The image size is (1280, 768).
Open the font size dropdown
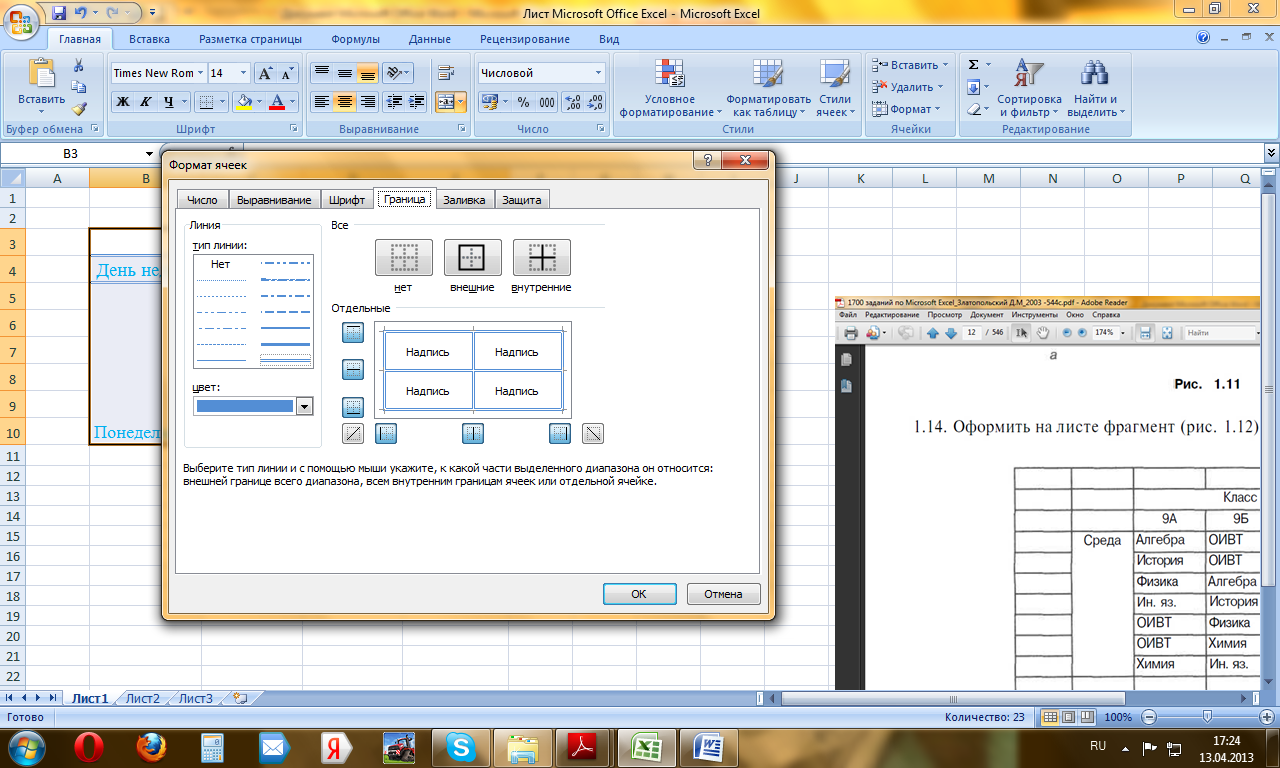click(244, 73)
